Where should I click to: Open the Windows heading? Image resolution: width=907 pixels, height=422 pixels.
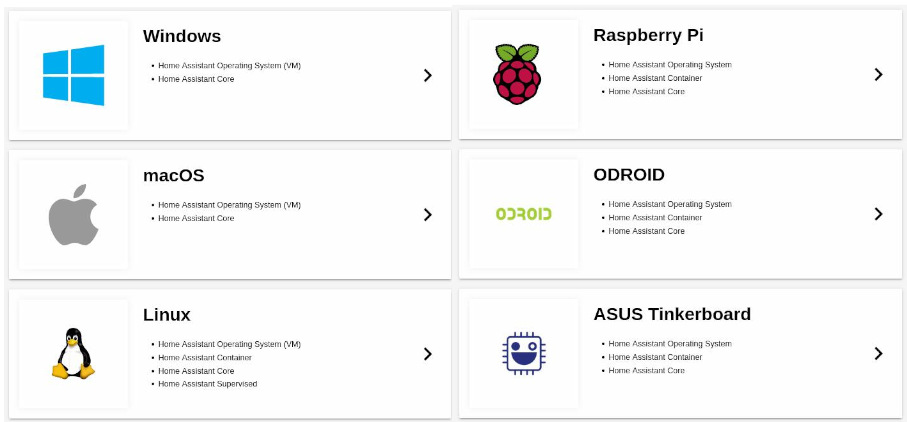[x=182, y=36]
